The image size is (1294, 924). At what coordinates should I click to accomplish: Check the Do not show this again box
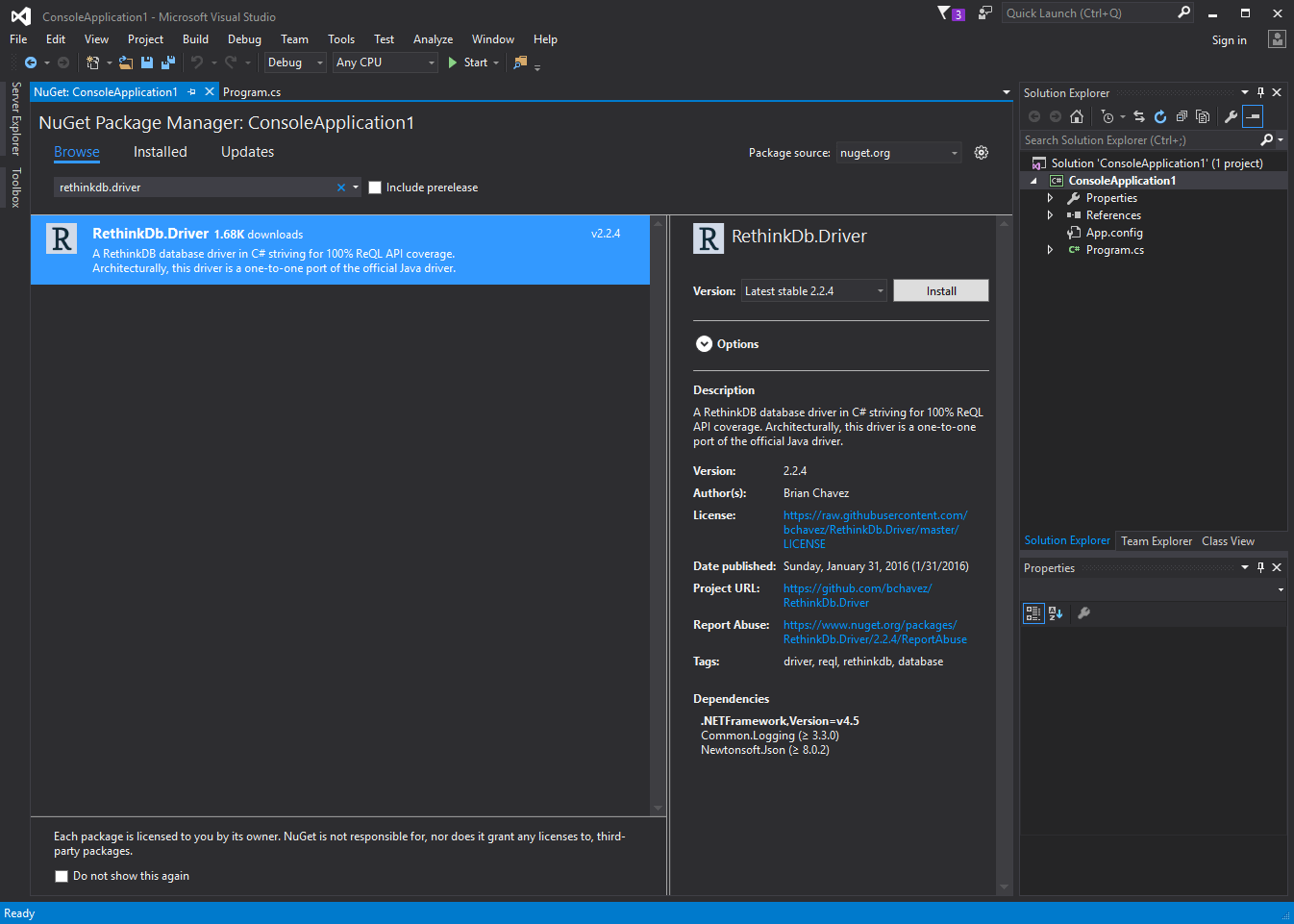pyautogui.click(x=62, y=876)
